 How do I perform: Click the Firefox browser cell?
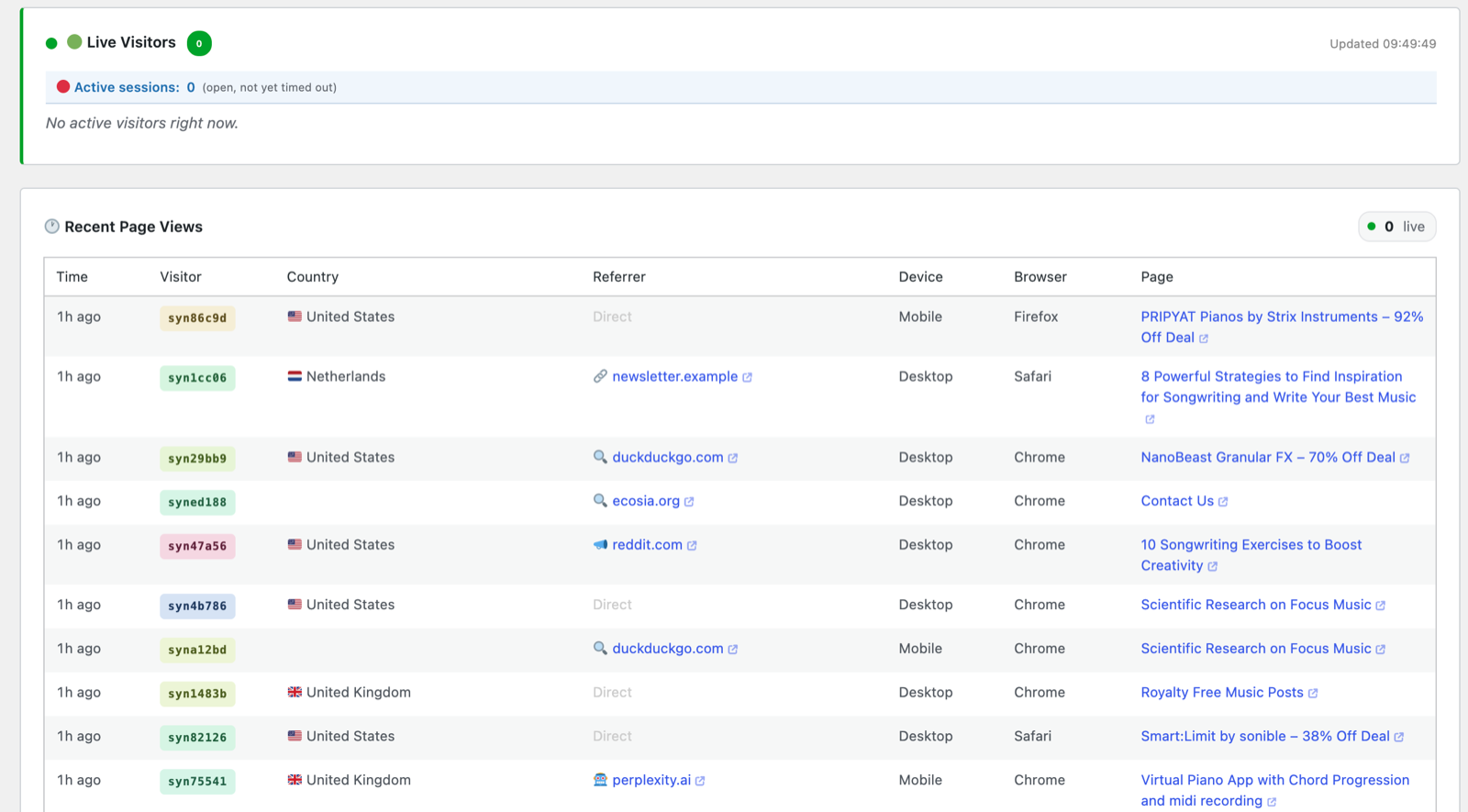pos(1036,317)
